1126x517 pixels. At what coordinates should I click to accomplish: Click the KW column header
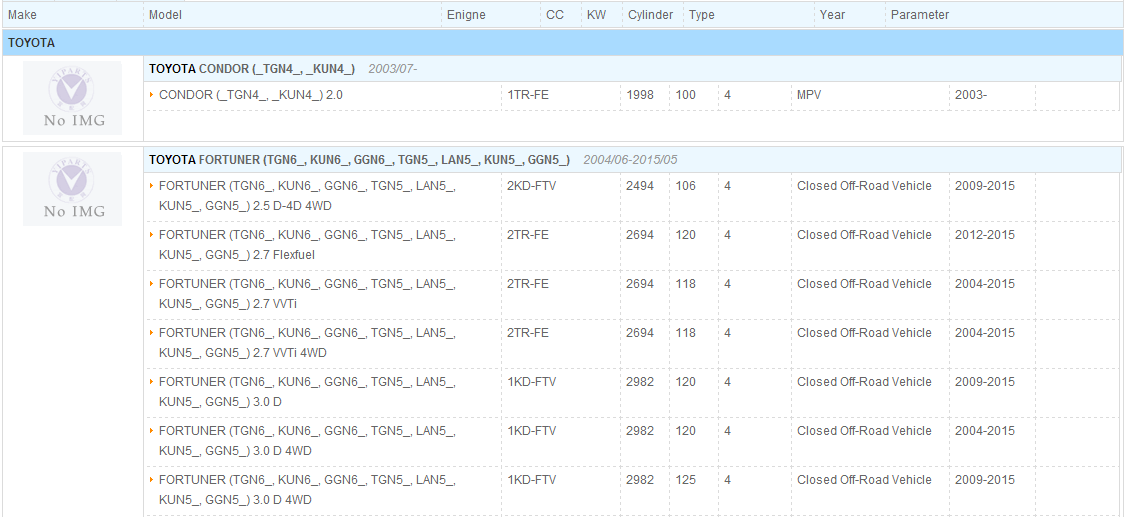click(596, 15)
